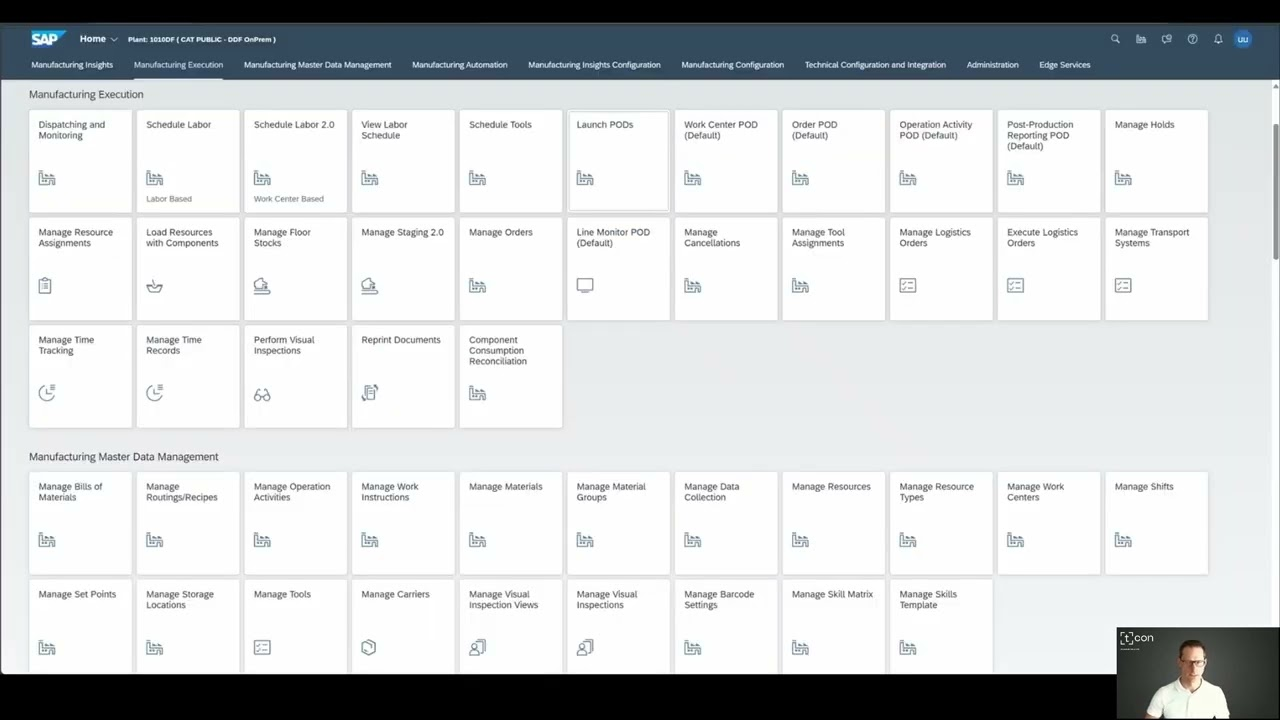Viewport: 1280px width, 720px height.
Task: Click the feedback chat icon in header
Action: click(1166, 39)
